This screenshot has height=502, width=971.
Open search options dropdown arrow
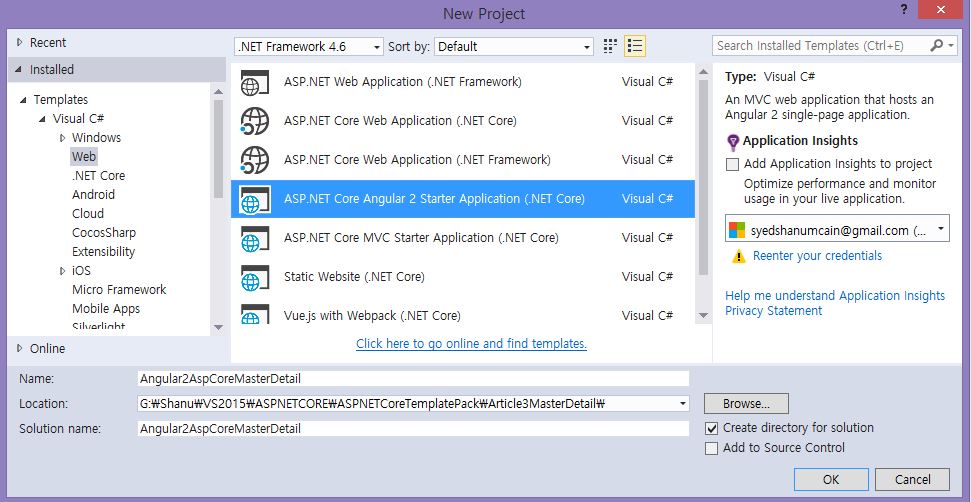point(951,46)
